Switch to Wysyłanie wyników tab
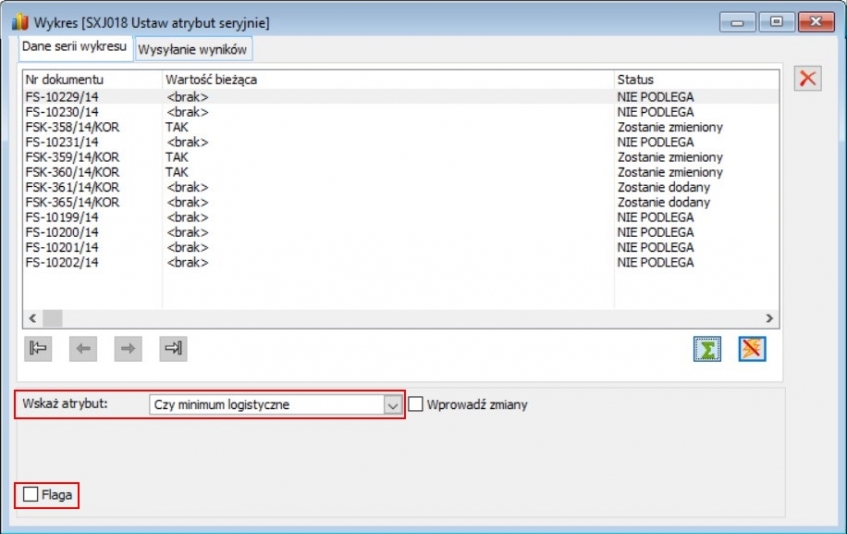 (x=193, y=50)
